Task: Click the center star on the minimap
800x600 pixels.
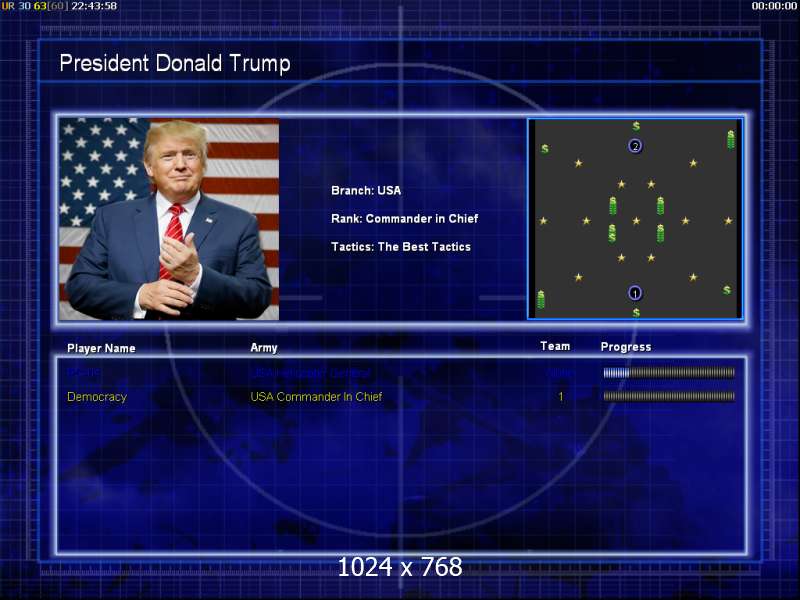Action: click(x=636, y=221)
